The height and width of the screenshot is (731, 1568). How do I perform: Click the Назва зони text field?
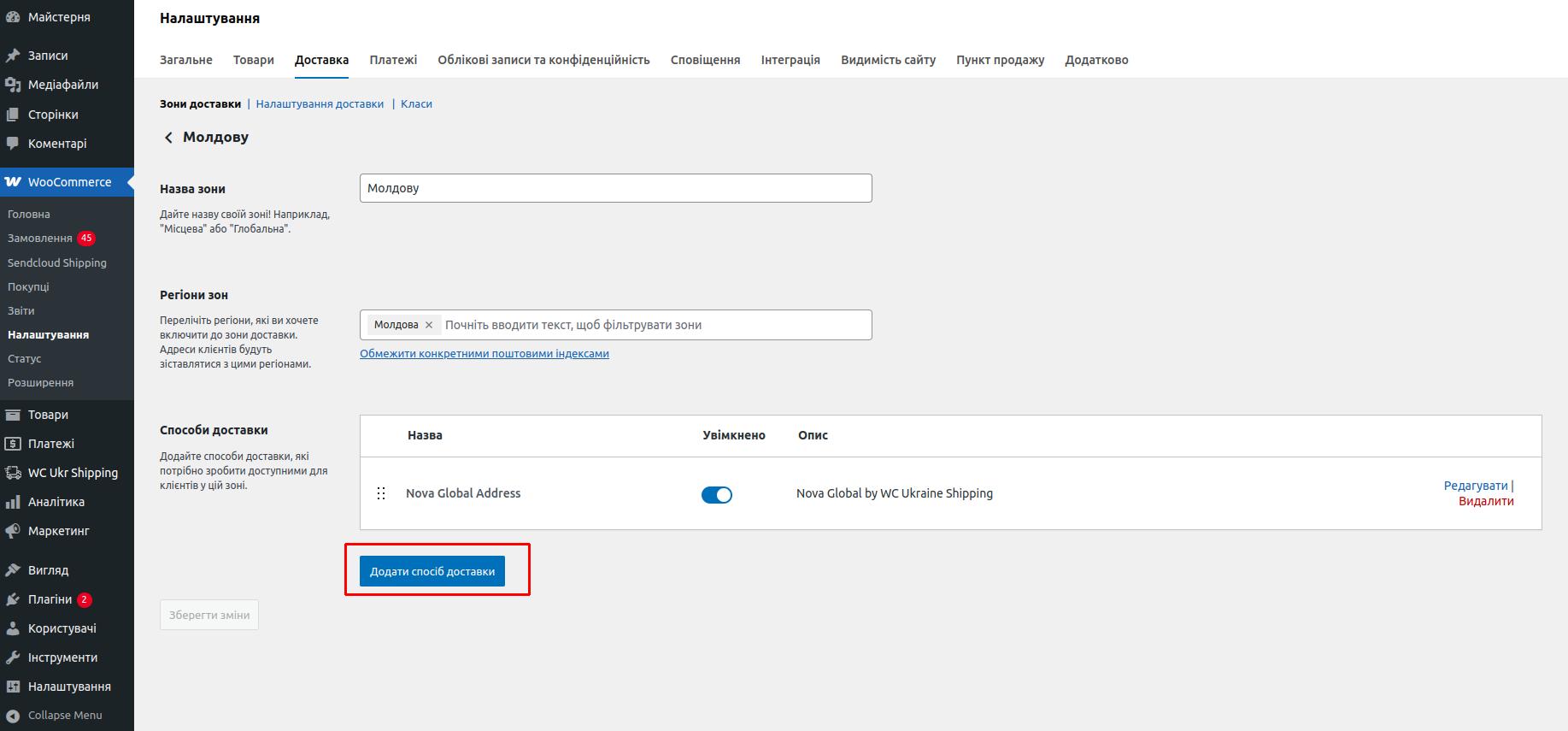click(x=615, y=188)
